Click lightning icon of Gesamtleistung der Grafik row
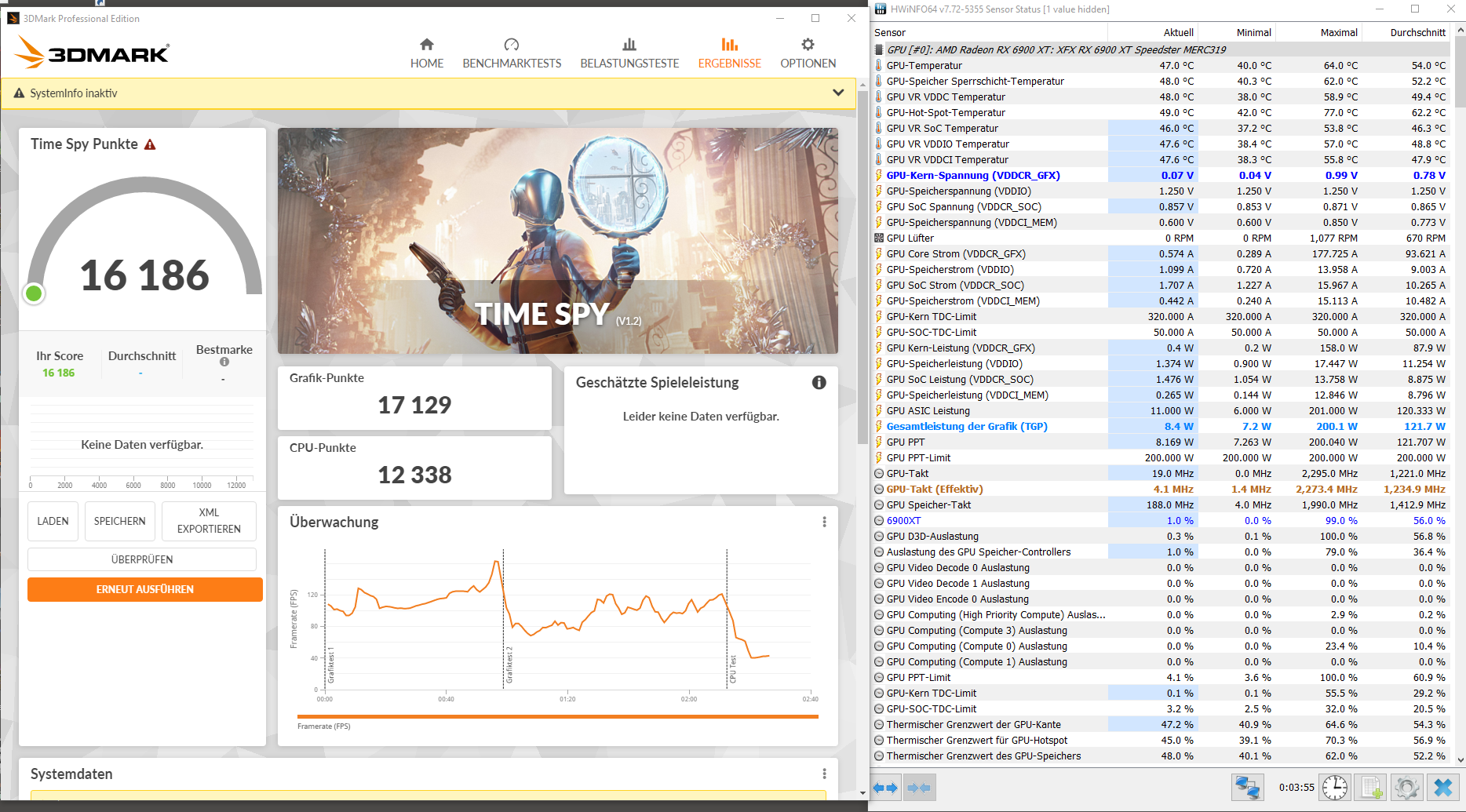This screenshot has height=812, width=1466. [x=879, y=426]
